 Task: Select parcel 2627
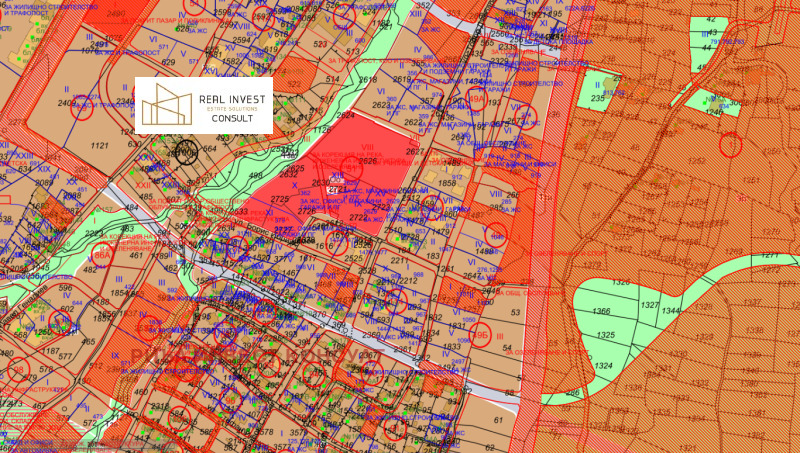tap(415, 152)
